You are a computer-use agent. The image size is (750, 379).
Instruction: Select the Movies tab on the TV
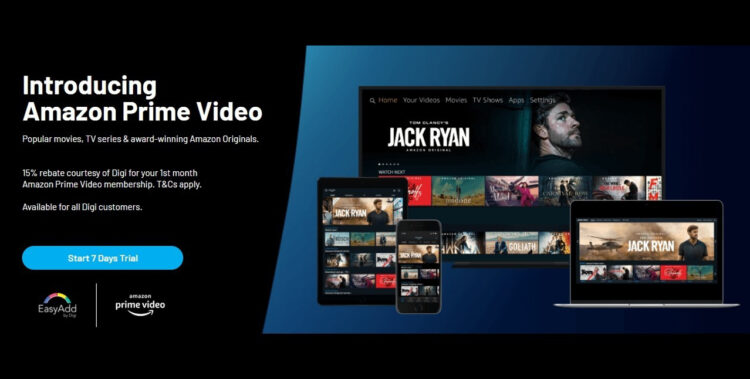456,100
